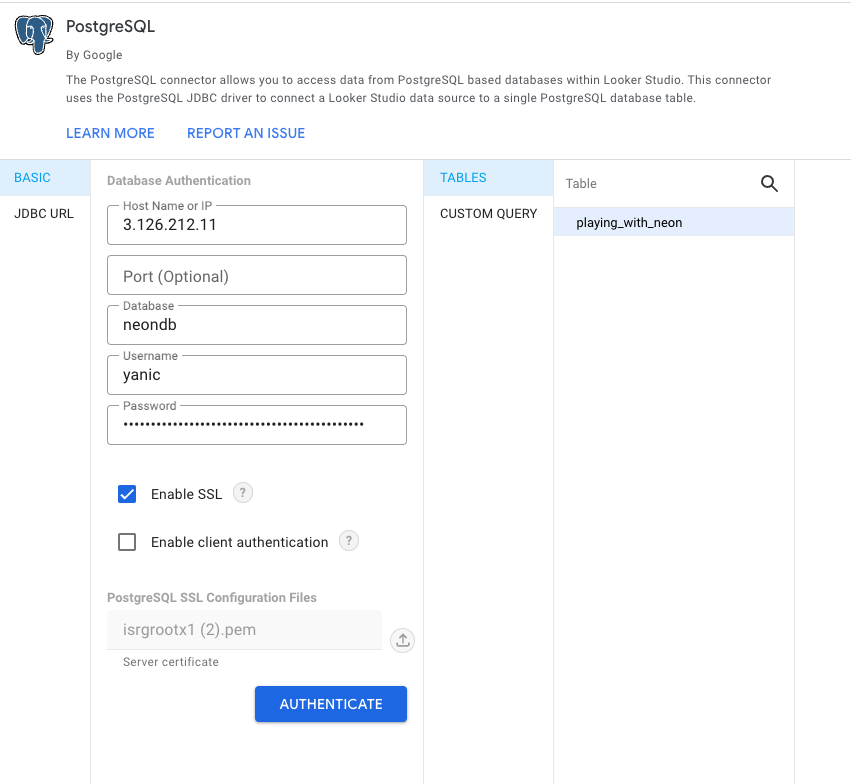
Task: Click 'PostgreSQL SSL Configuration Files' heading
Action: 212,598
